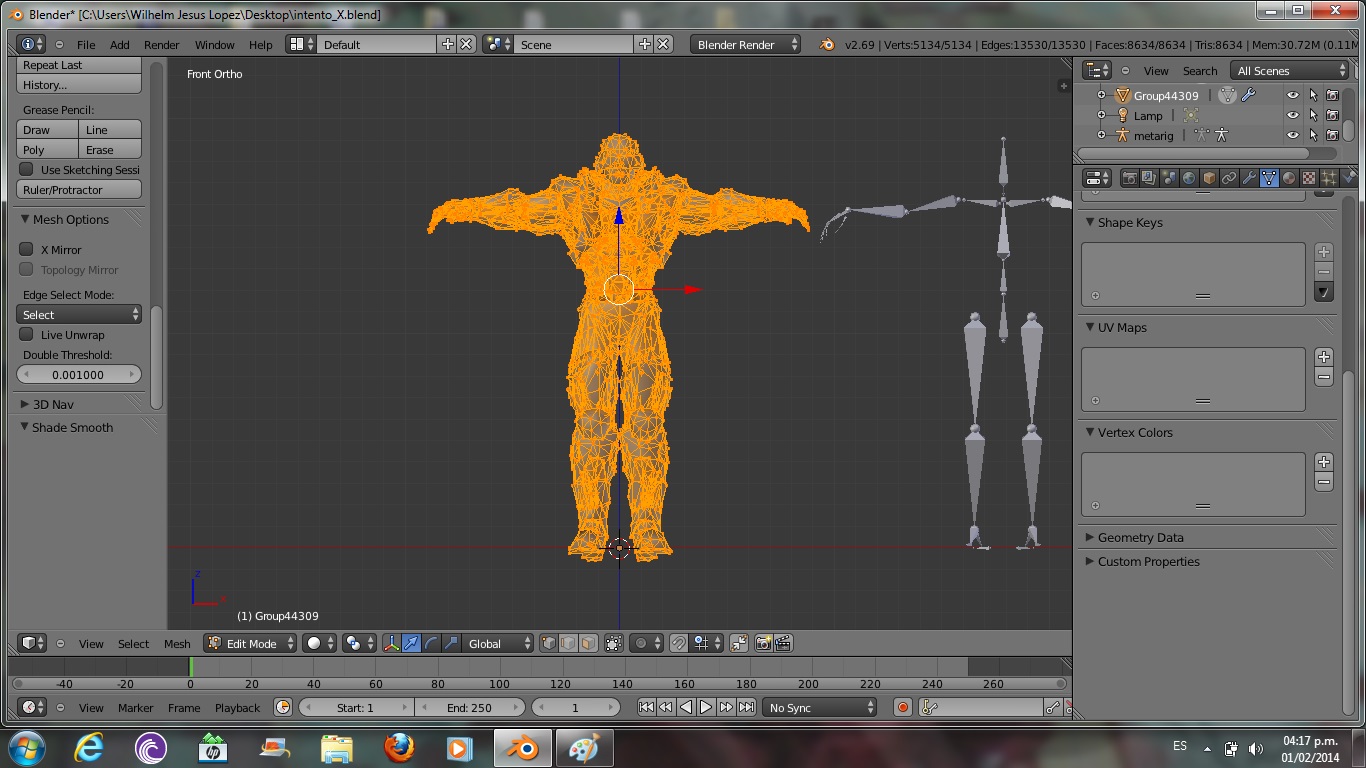Open the Material properties tab
Image resolution: width=1366 pixels, height=768 pixels.
[1289, 178]
